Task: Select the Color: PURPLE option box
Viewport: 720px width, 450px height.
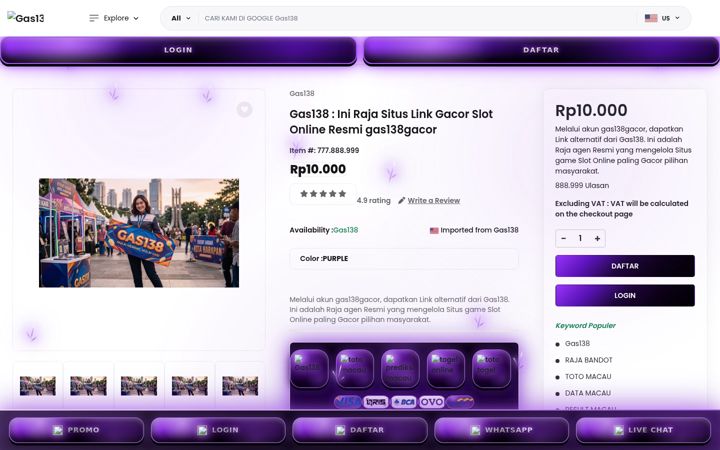Action: (404, 259)
